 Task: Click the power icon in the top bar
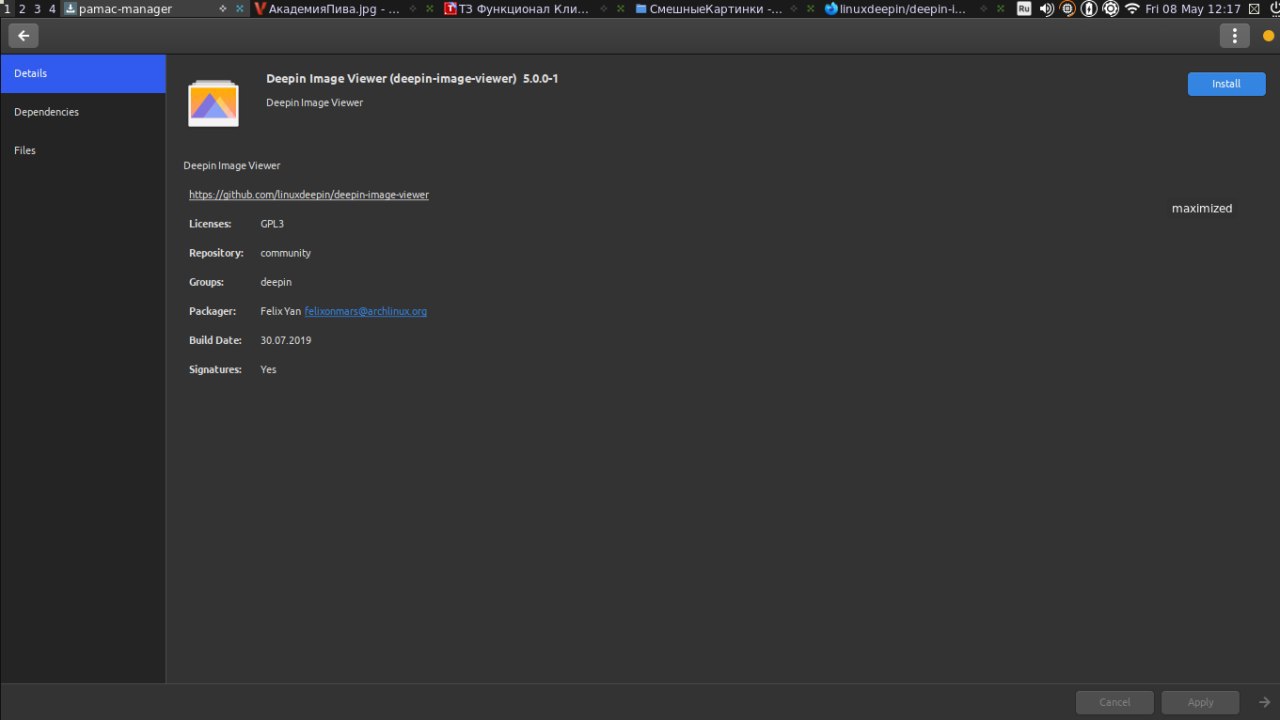click(1273, 9)
